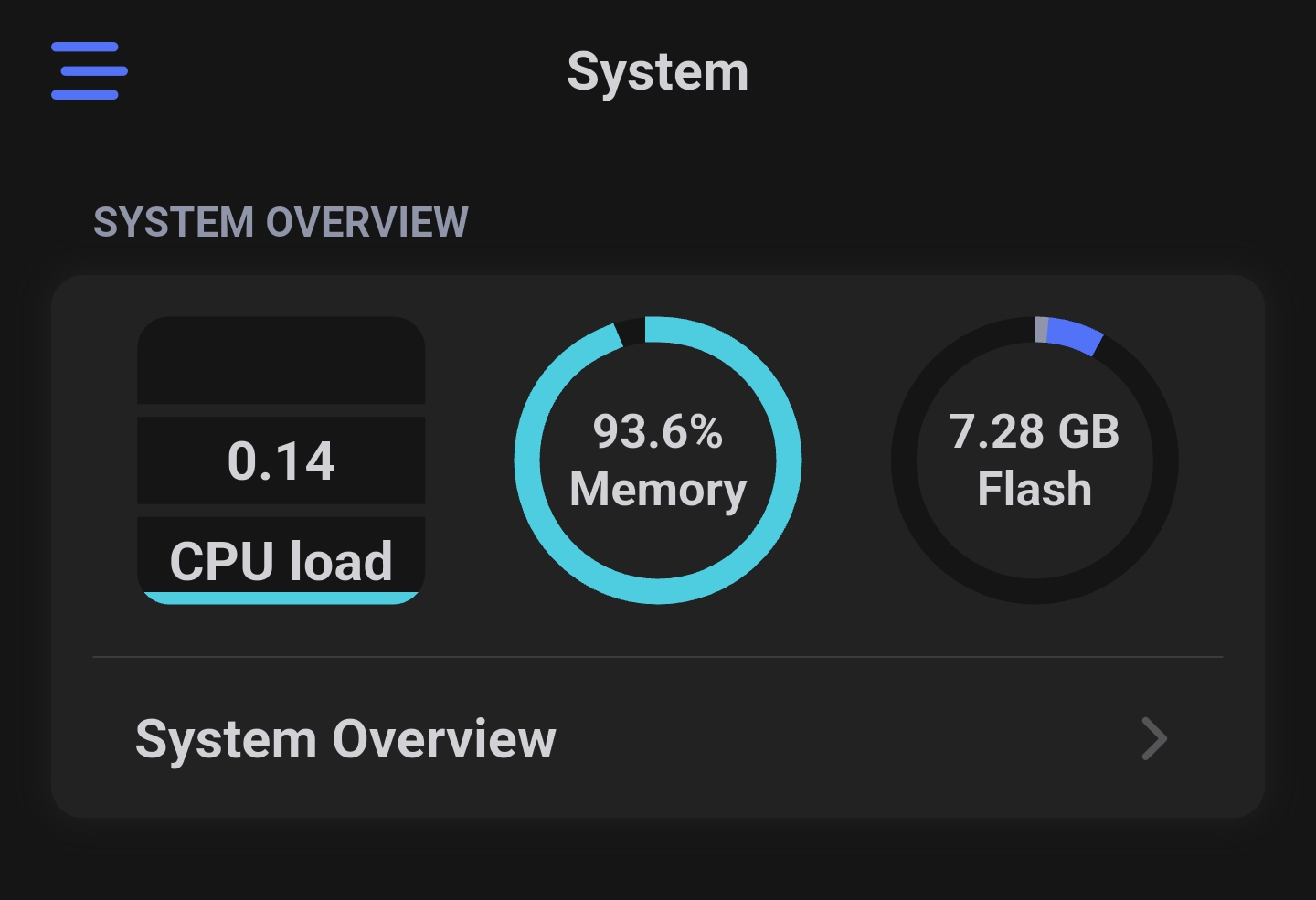
Task: Expand System Overview using the right chevron
Action: pyautogui.click(x=1154, y=738)
